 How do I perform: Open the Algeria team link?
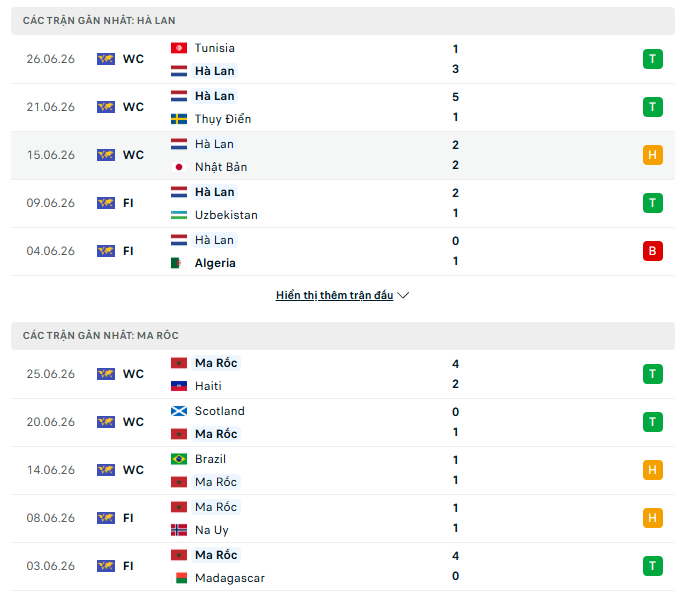[x=215, y=263]
